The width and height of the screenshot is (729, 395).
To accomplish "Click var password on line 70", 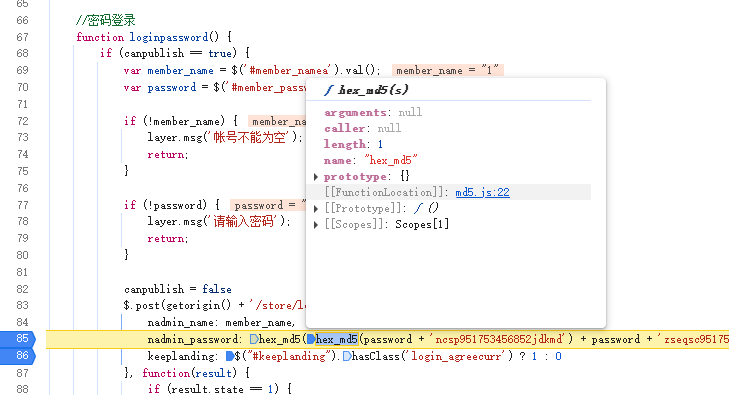I will (160, 87).
